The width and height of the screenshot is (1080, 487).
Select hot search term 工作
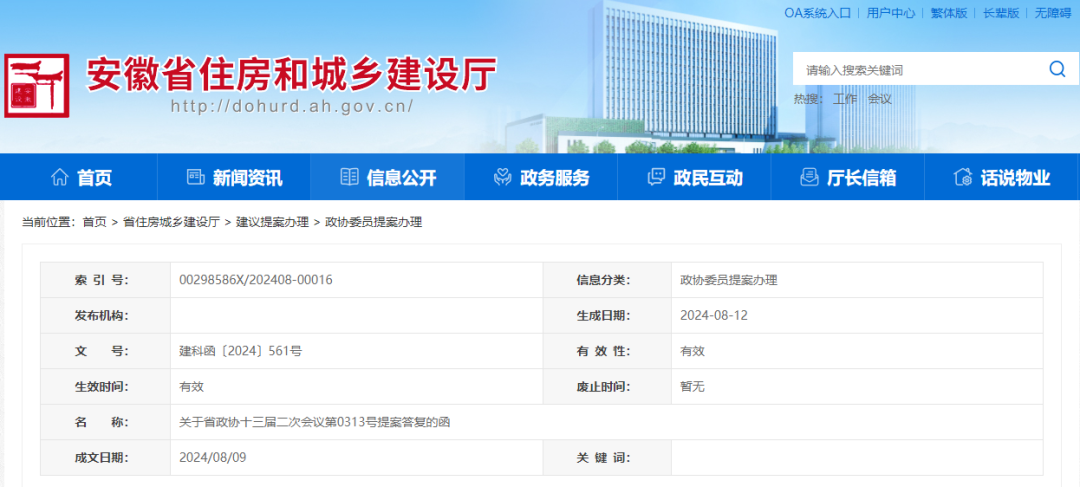[x=845, y=99]
